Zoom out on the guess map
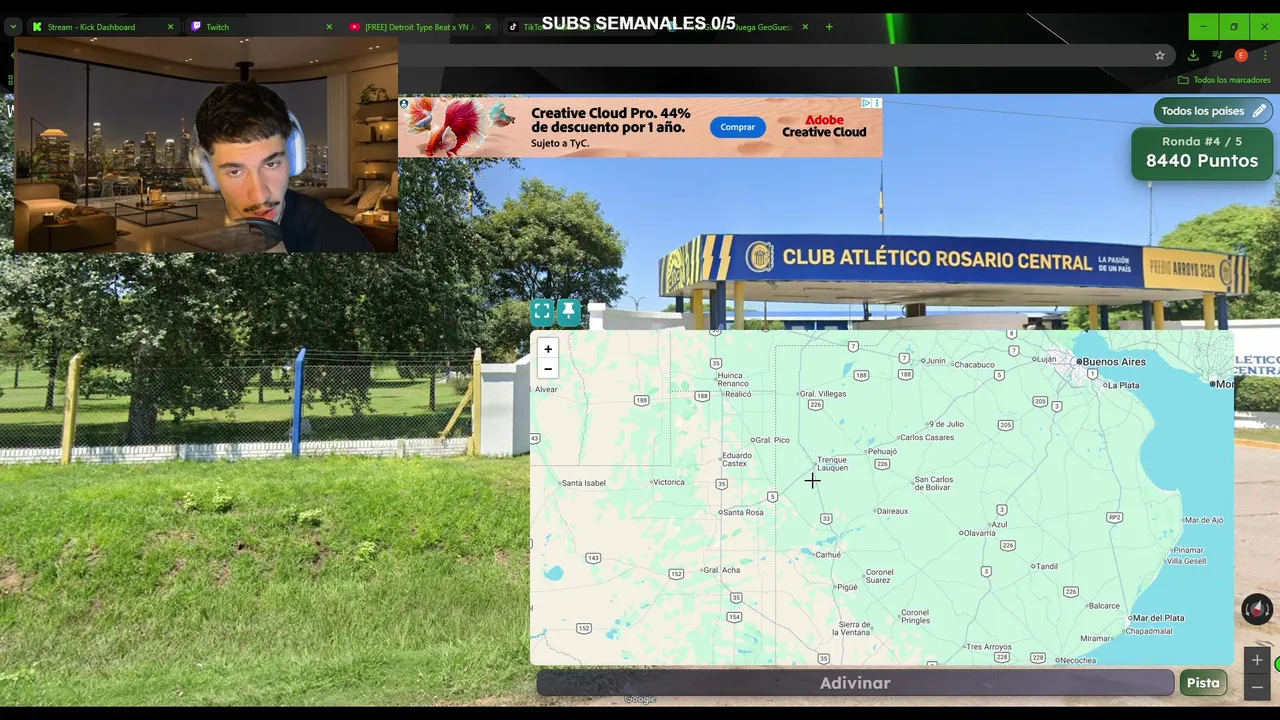Image resolution: width=1280 pixels, height=720 pixels. pos(547,369)
